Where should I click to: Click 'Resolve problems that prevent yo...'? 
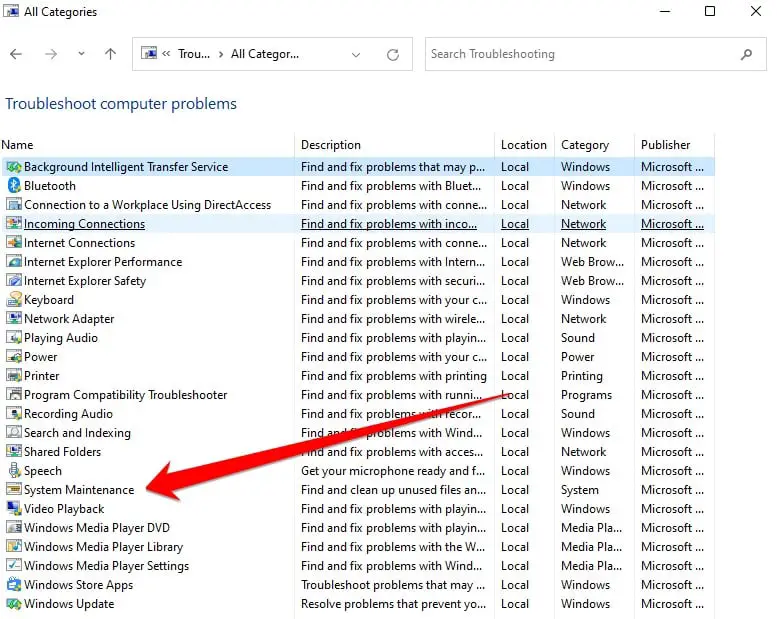click(x=393, y=604)
